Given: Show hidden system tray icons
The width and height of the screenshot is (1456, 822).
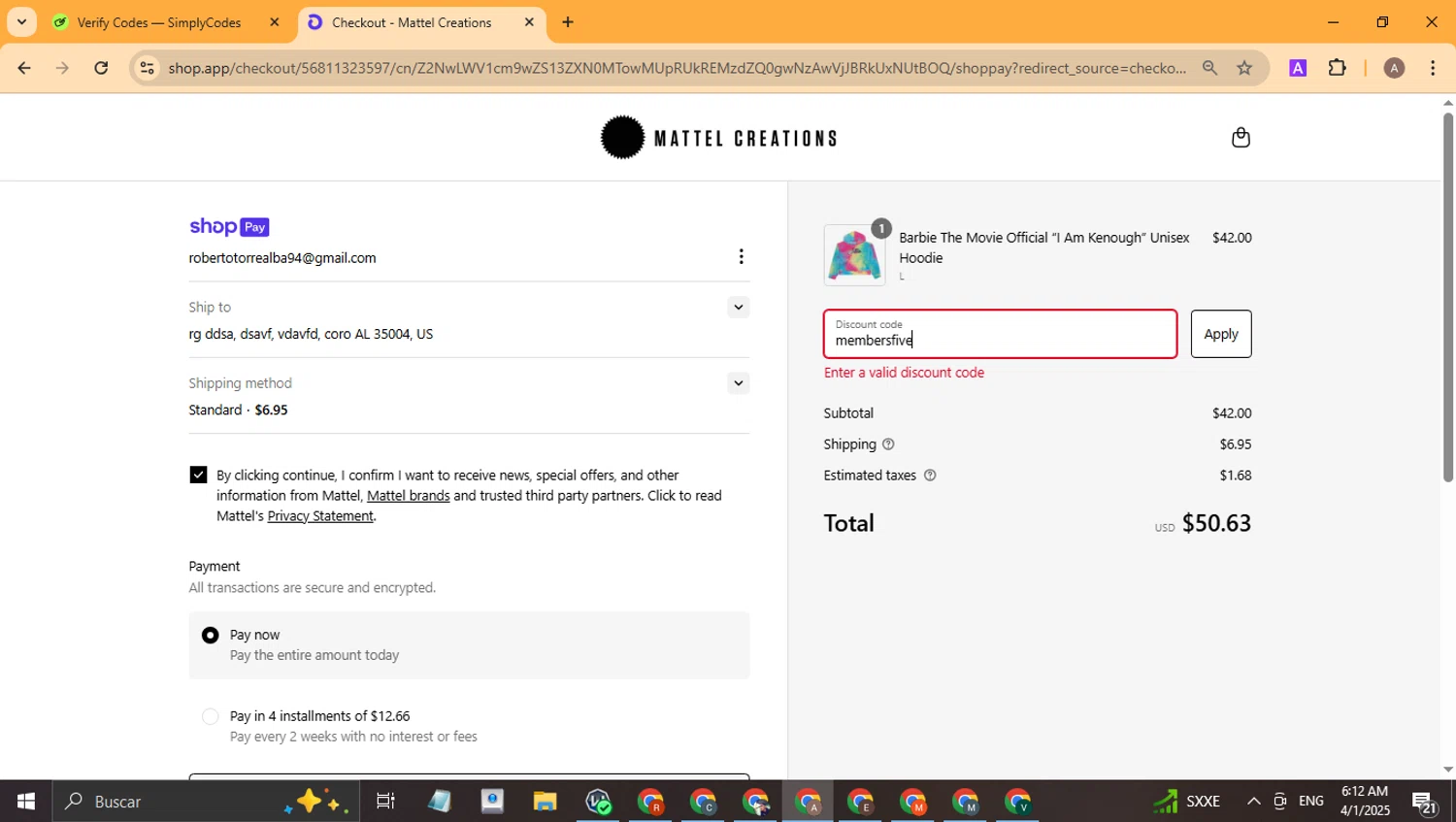Looking at the screenshot, I should click(1254, 802).
